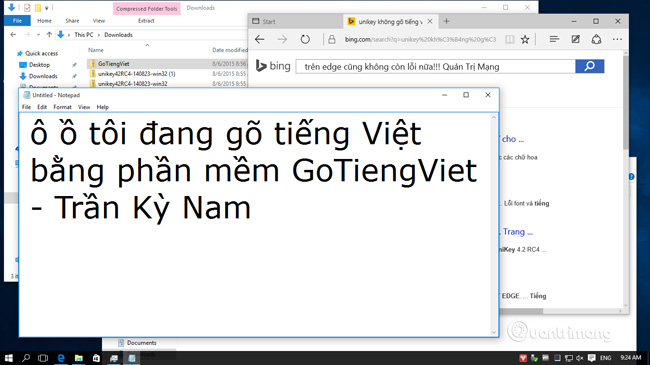Click lock icon in Edge address bar
The image size is (650, 365).
pyautogui.click(x=332, y=39)
